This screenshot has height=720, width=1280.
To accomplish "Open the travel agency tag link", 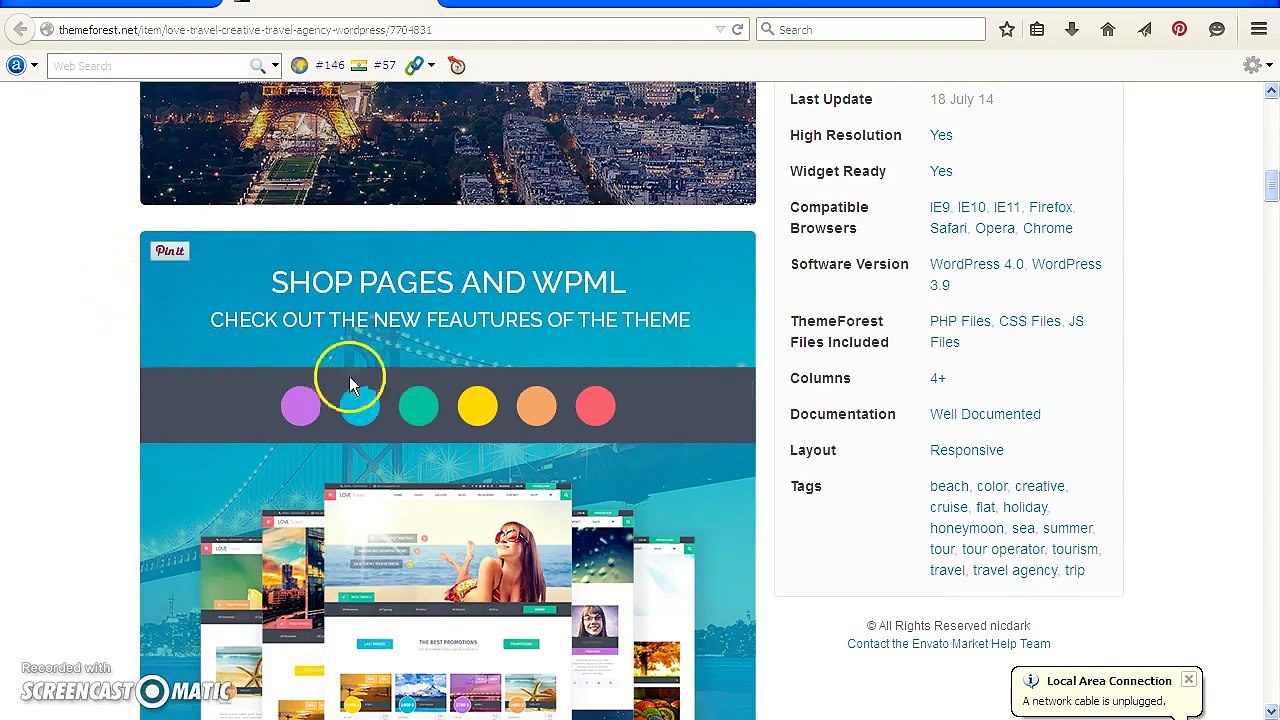I will [1015, 570].
